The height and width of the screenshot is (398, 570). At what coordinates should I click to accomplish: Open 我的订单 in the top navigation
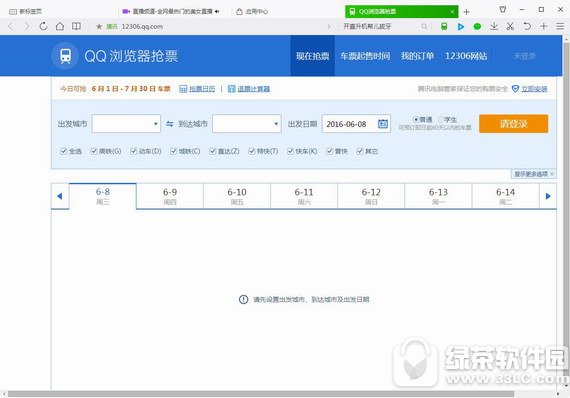click(x=417, y=56)
